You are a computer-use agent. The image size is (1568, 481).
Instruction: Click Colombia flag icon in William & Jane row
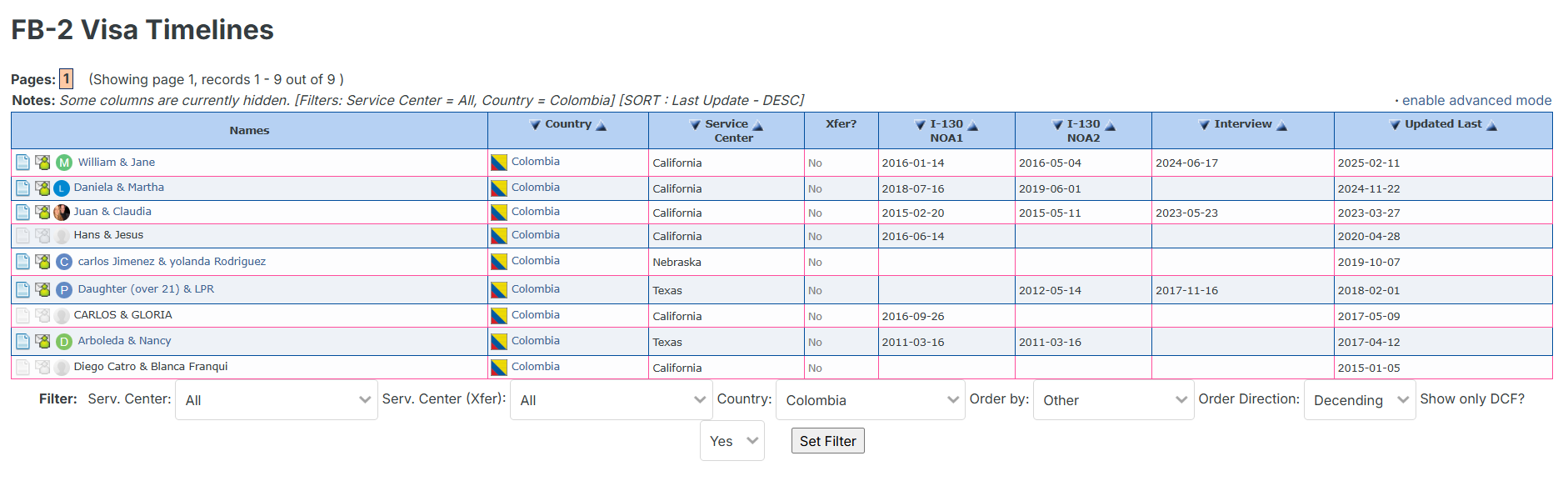(x=498, y=163)
